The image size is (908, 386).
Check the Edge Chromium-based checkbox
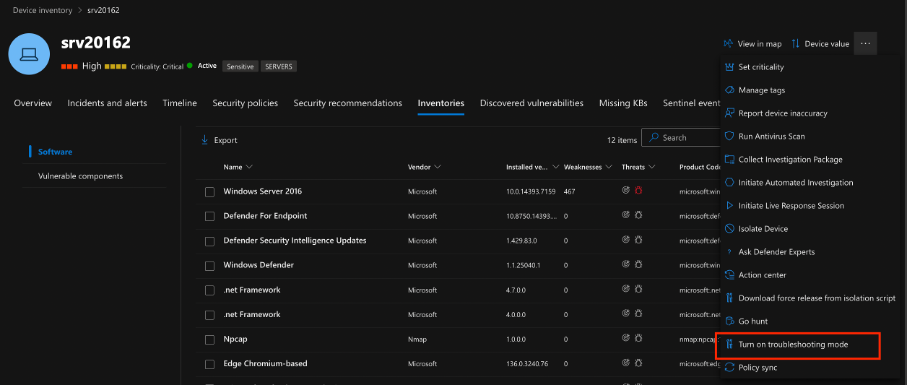coord(210,365)
